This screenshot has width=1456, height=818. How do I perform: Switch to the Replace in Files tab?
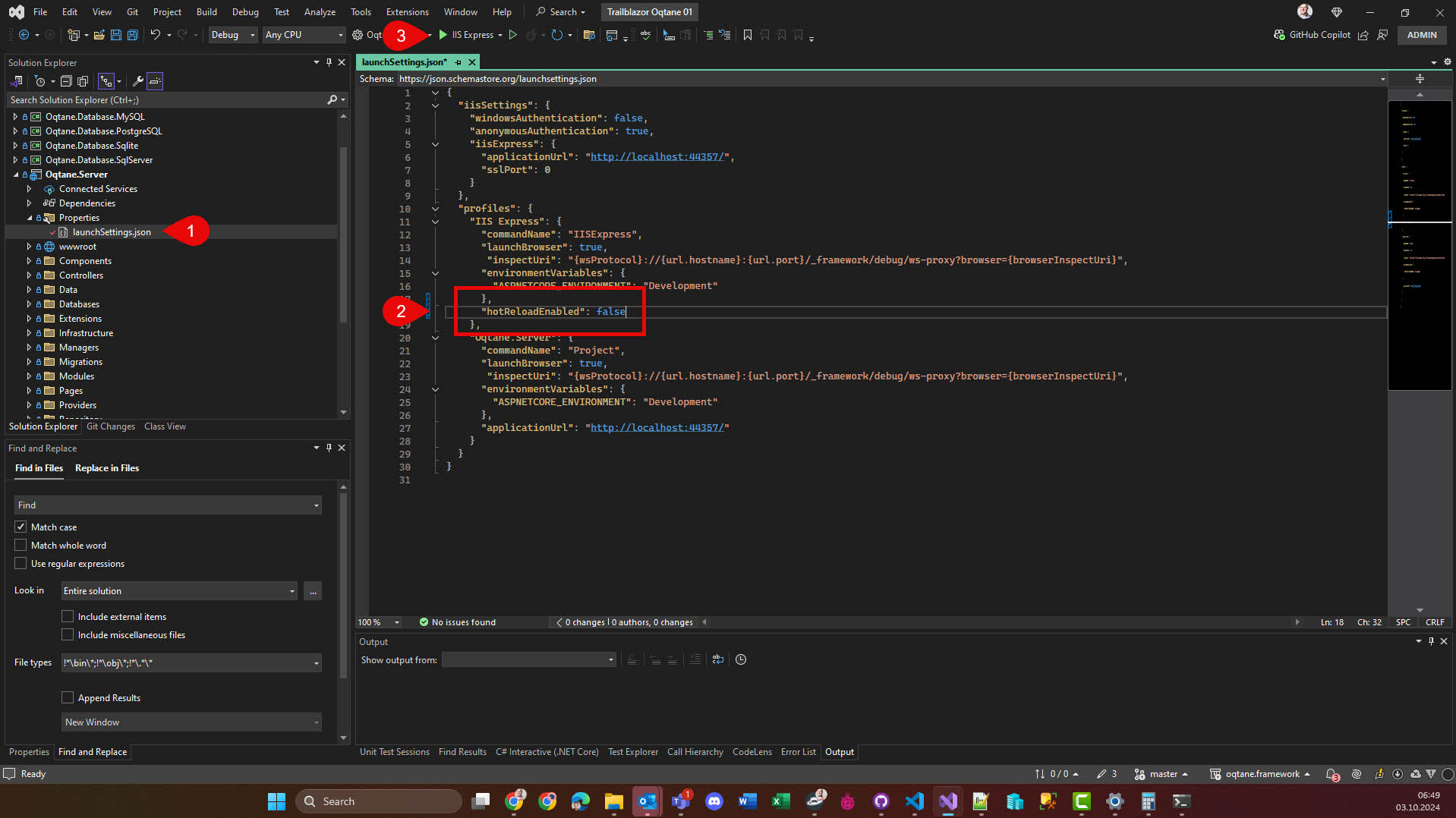107,468
